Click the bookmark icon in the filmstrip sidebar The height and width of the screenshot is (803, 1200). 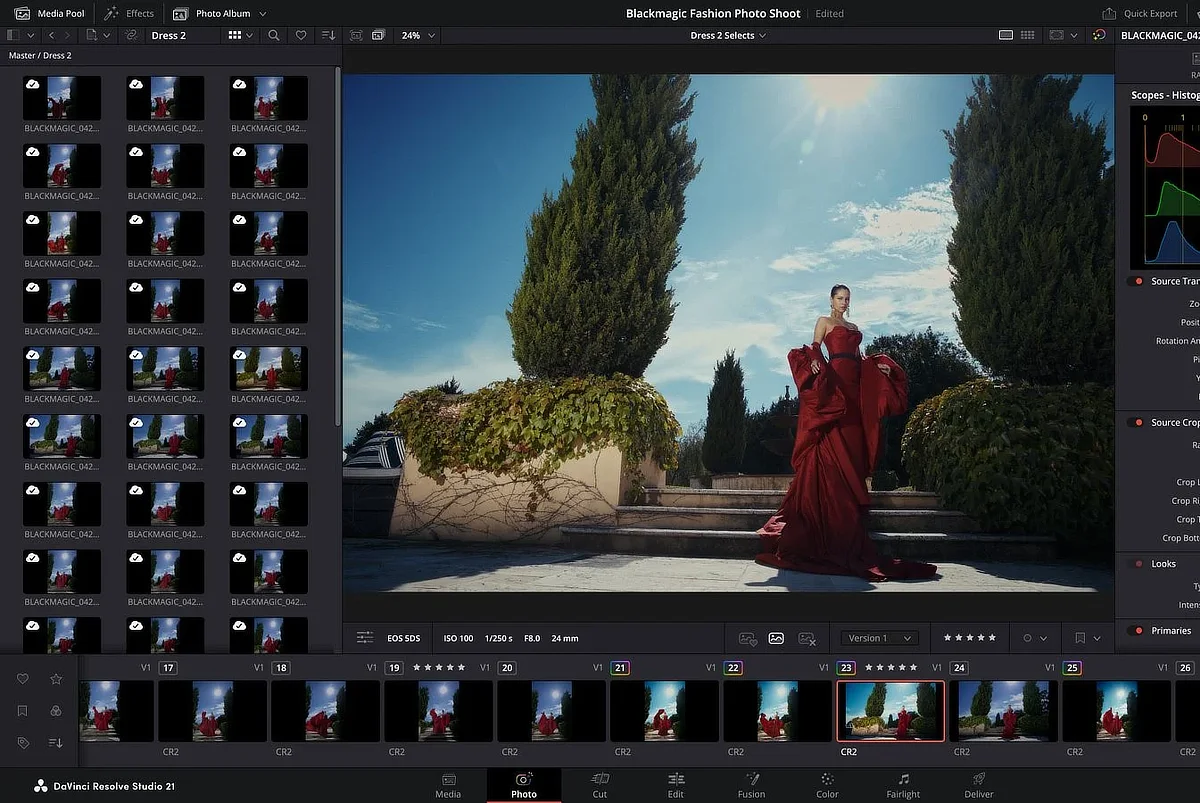tap(23, 711)
